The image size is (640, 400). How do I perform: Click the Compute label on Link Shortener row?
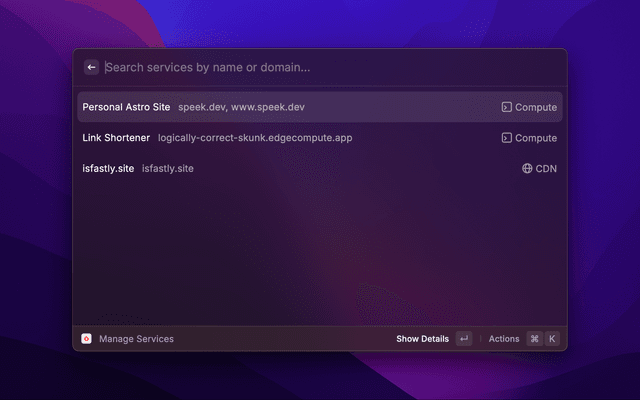[536, 138]
